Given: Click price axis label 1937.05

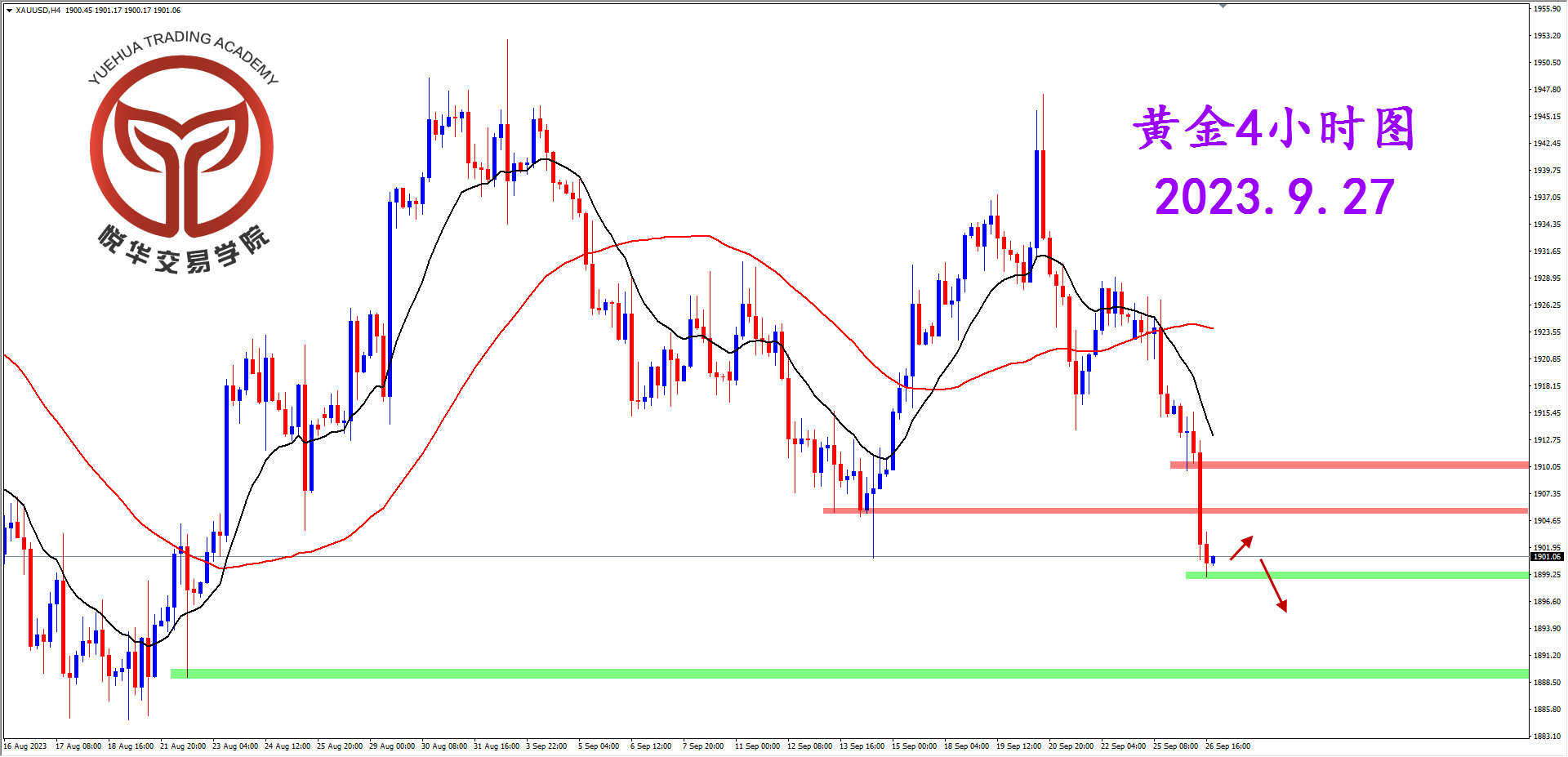Looking at the screenshot, I should coord(1547,198).
